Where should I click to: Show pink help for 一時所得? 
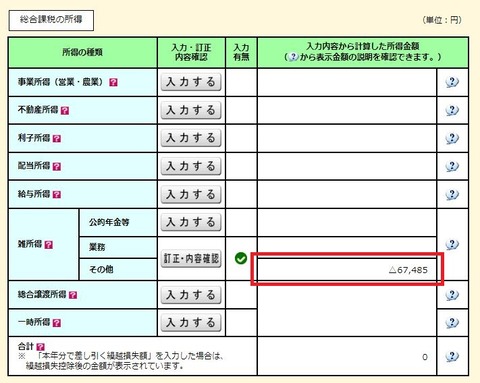57,323
